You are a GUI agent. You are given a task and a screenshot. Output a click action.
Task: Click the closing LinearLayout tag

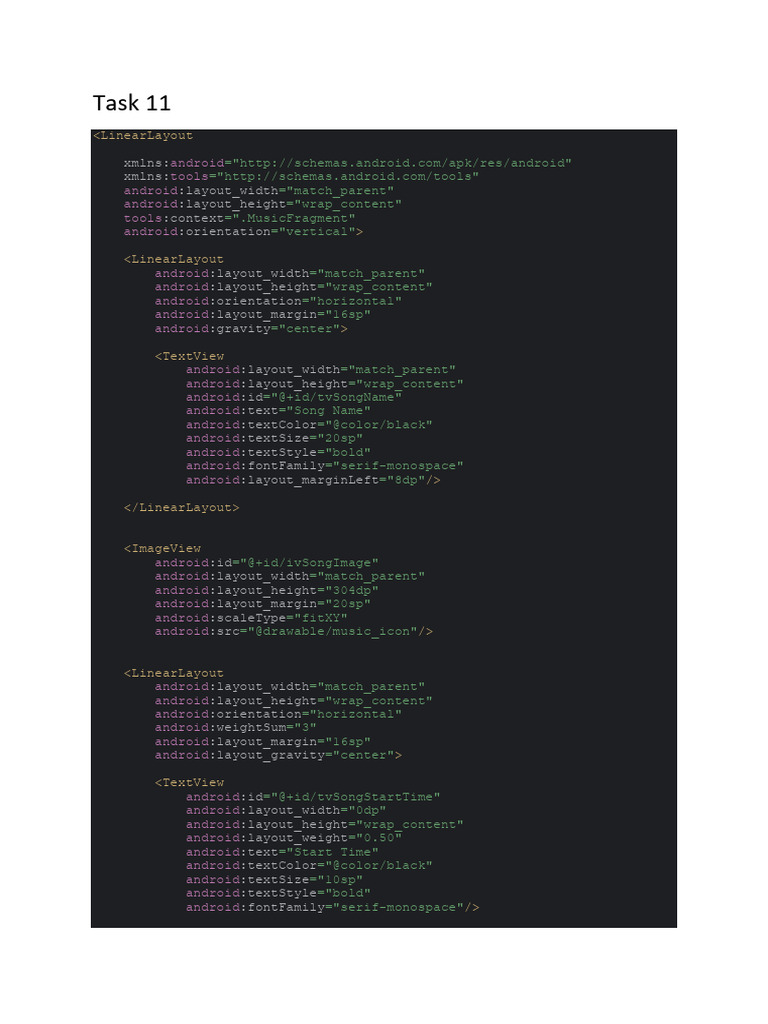[x=182, y=507]
